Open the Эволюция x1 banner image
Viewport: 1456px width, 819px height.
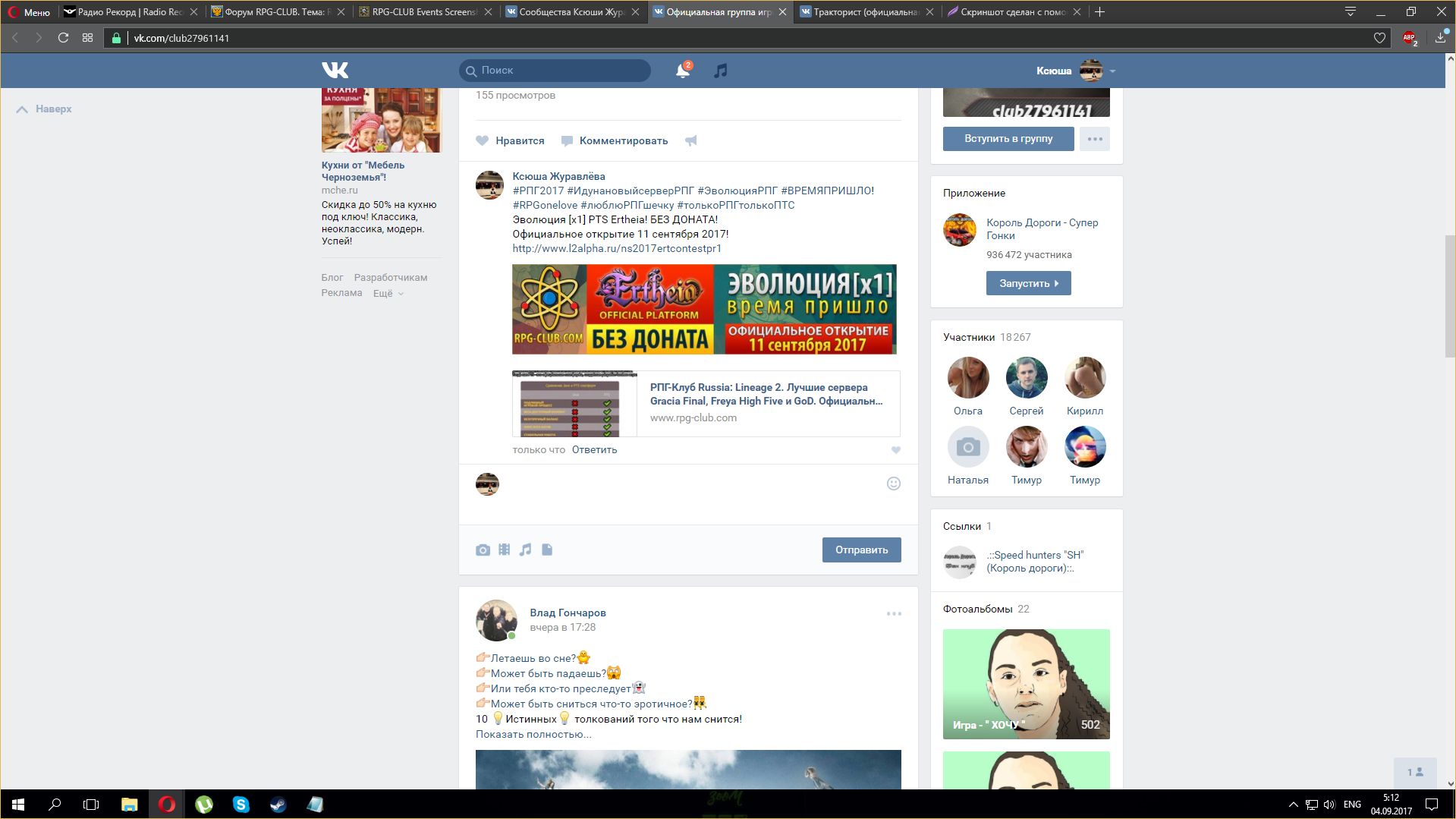pos(704,309)
